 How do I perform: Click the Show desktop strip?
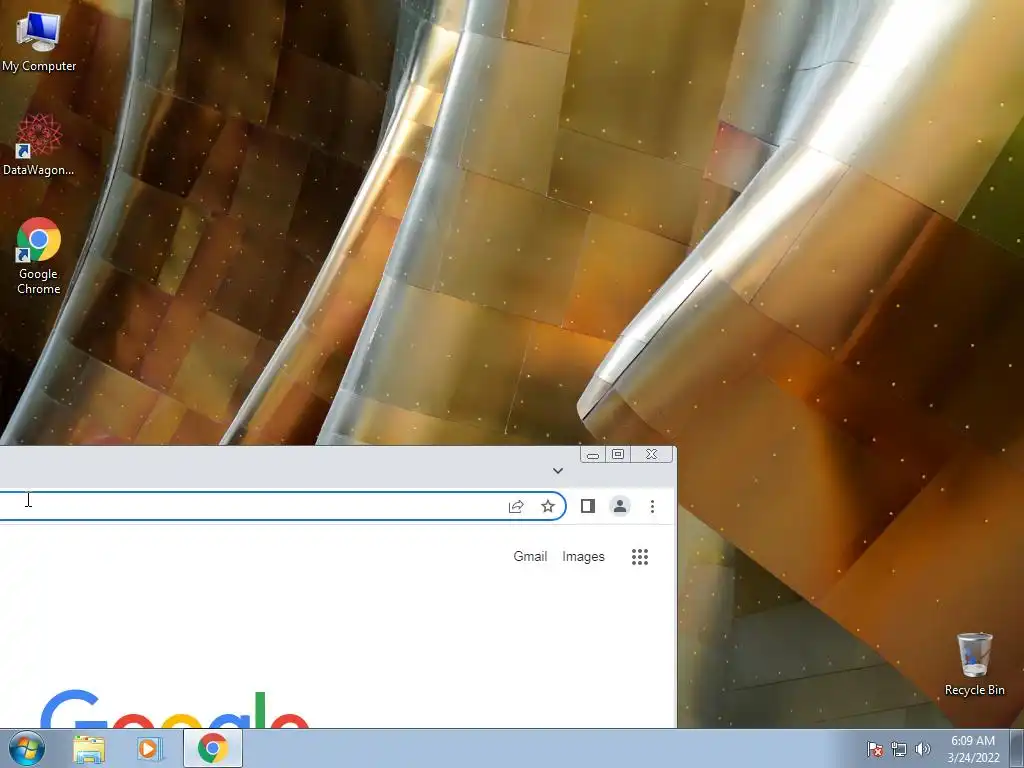tap(1017, 748)
